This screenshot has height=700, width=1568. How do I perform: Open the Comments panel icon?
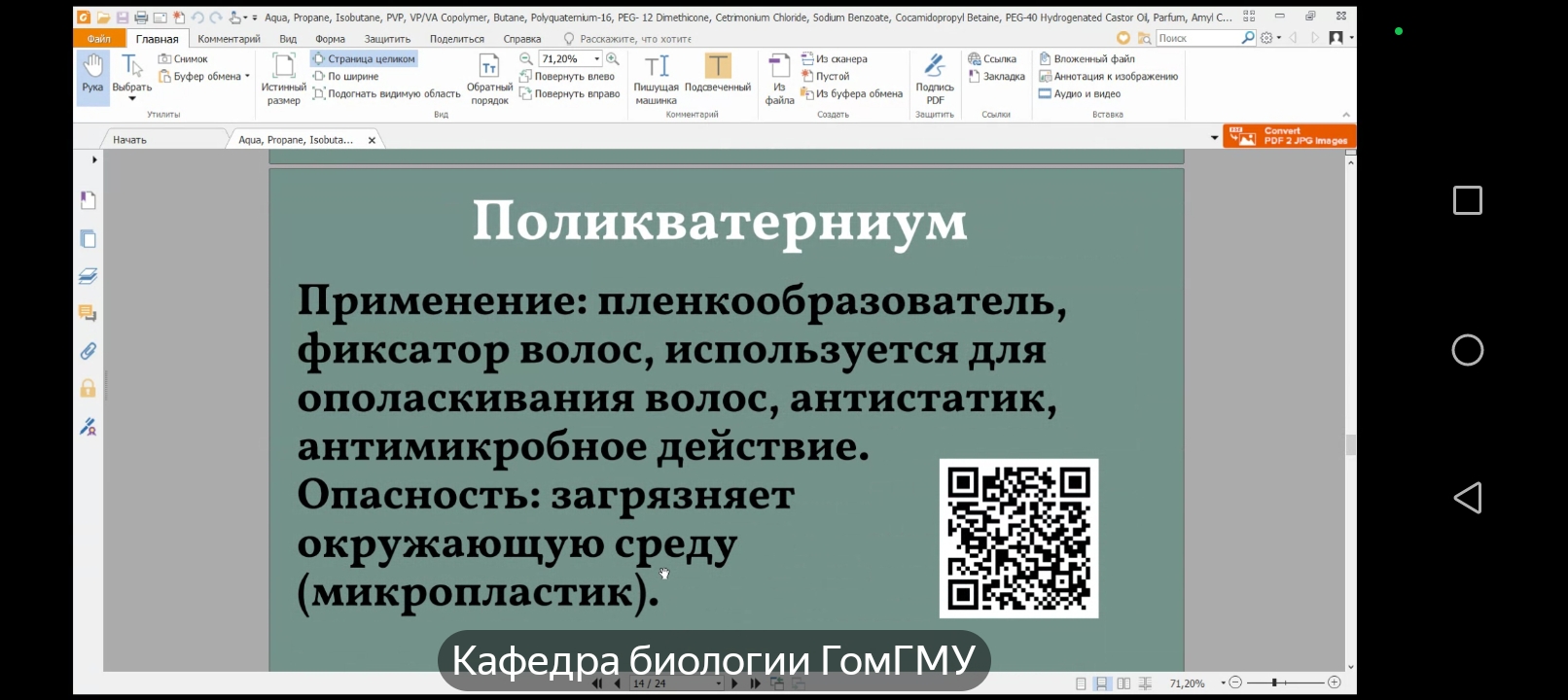[88, 313]
